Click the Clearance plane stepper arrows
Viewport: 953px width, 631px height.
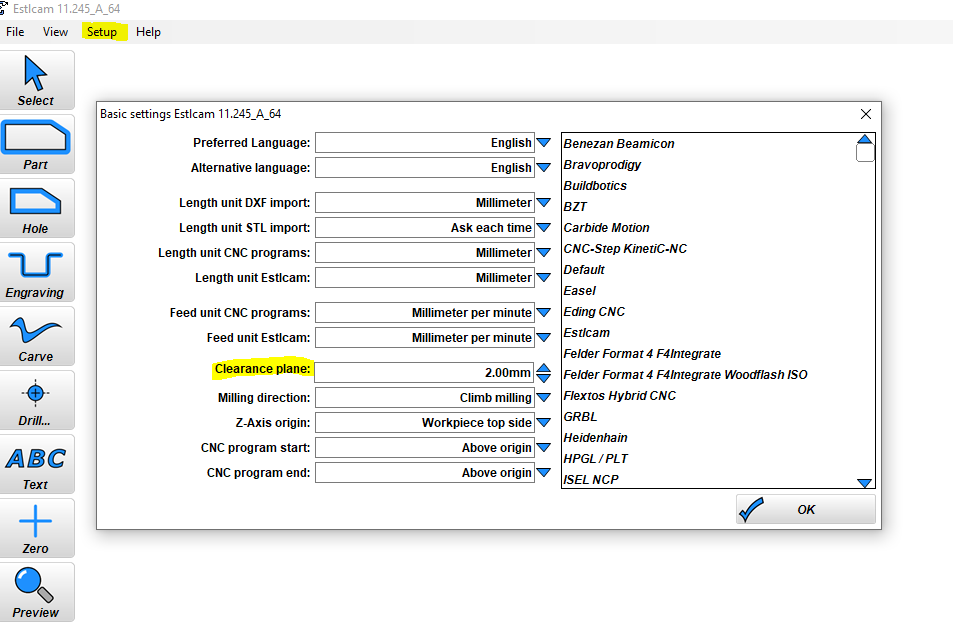coord(544,373)
